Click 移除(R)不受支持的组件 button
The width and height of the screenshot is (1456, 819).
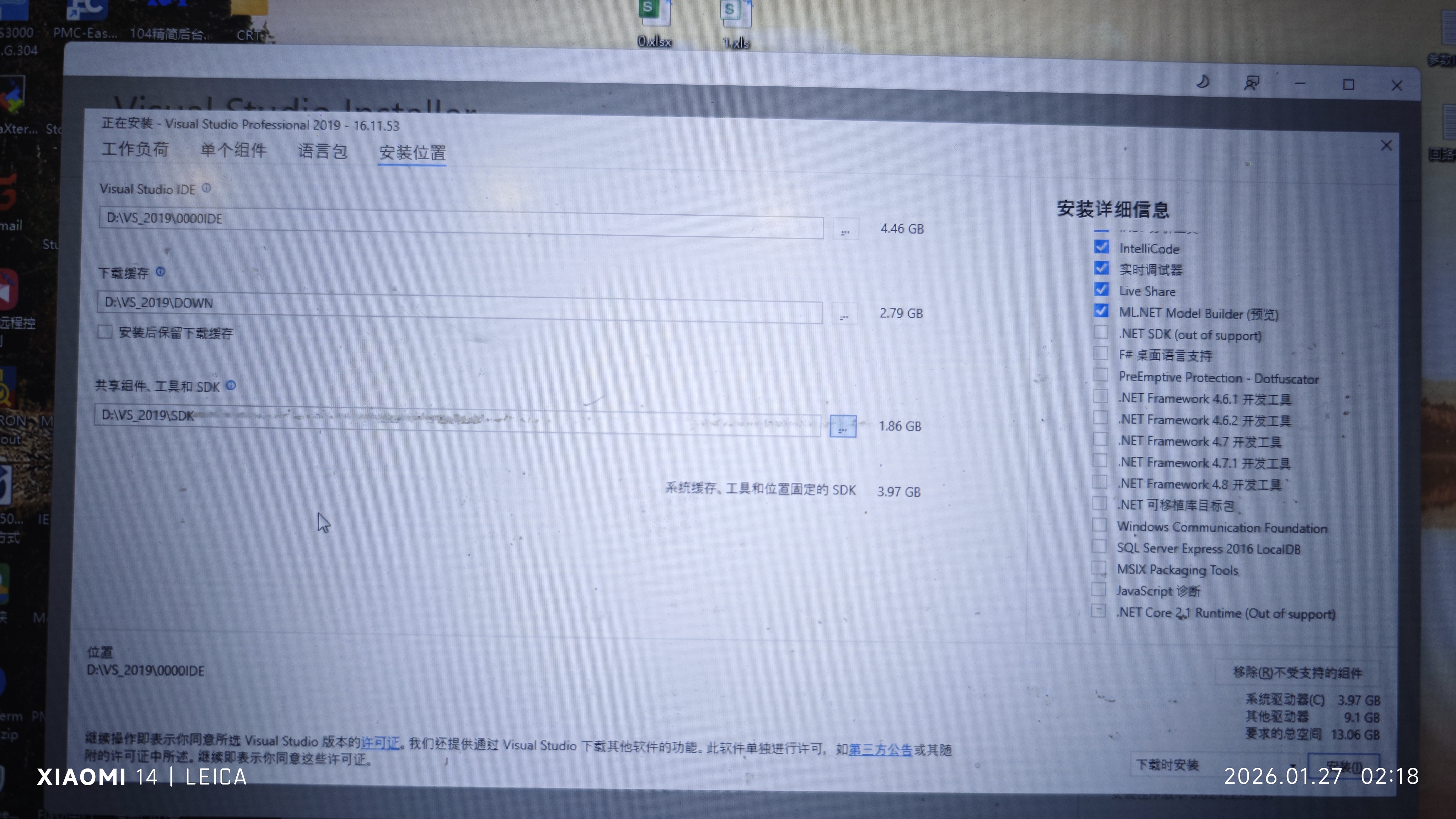(x=1297, y=672)
